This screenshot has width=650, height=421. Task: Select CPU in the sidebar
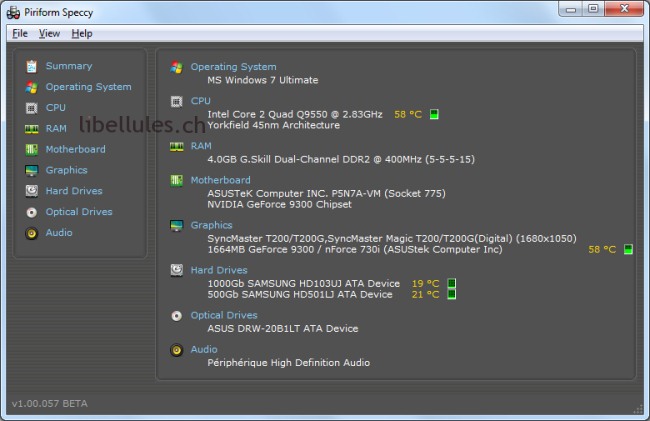point(56,108)
